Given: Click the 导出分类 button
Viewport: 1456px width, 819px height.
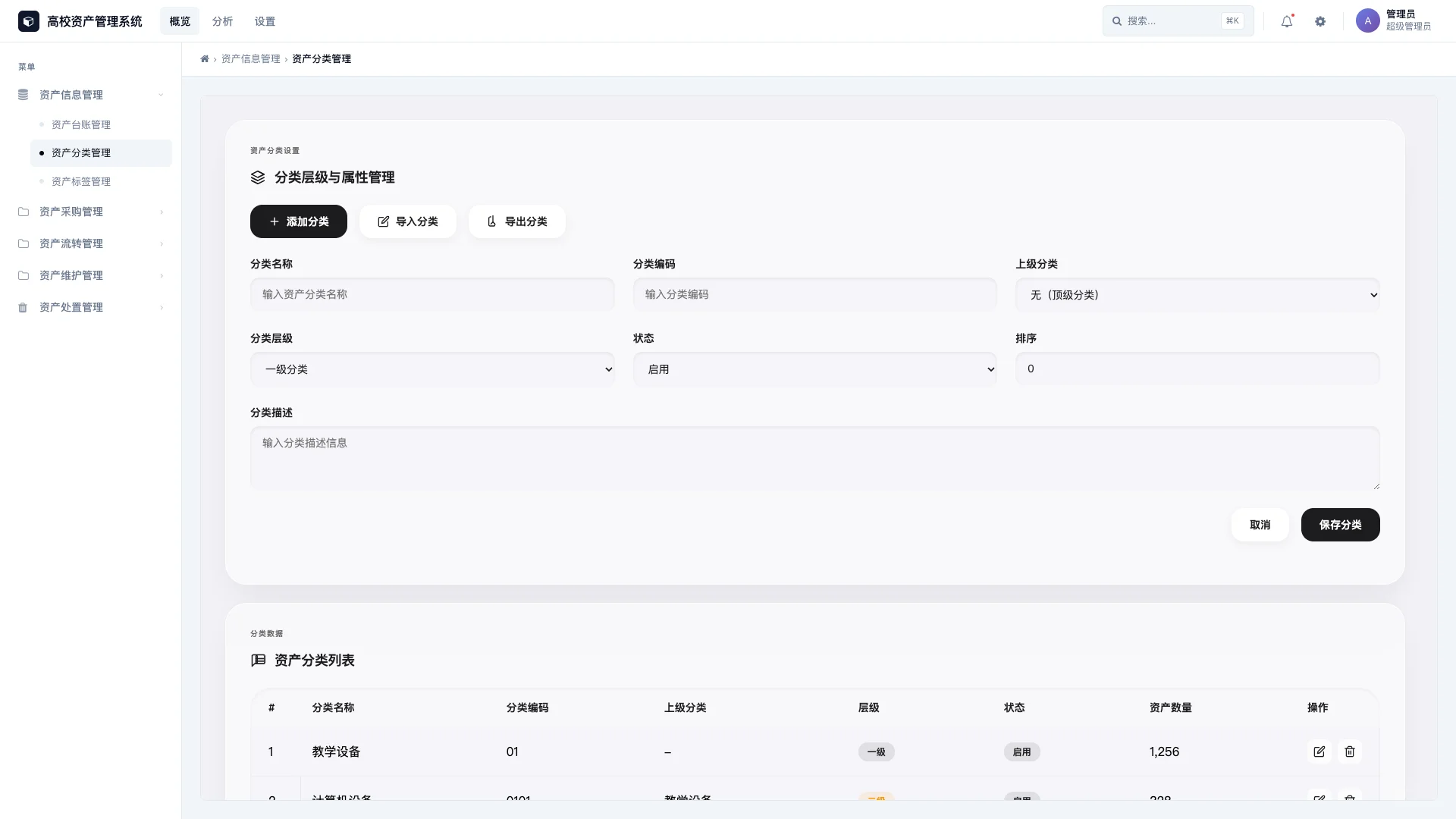Looking at the screenshot, I should 516,221.
